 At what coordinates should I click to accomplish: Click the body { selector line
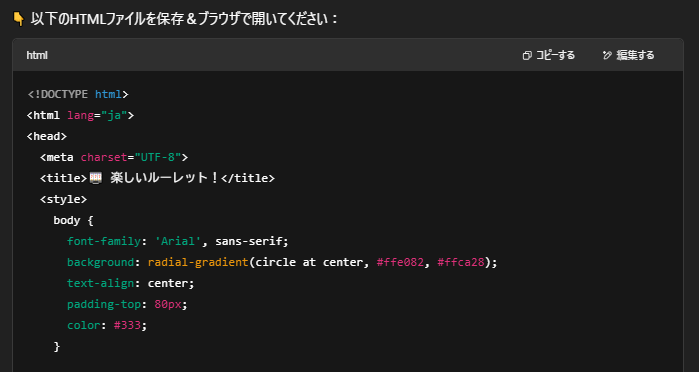tap(73, 220)
